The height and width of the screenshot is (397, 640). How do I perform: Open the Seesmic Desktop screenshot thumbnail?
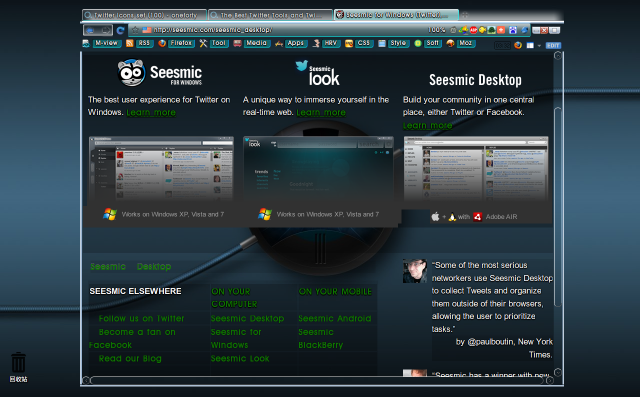pyautogui.click(x=476, y=168)
